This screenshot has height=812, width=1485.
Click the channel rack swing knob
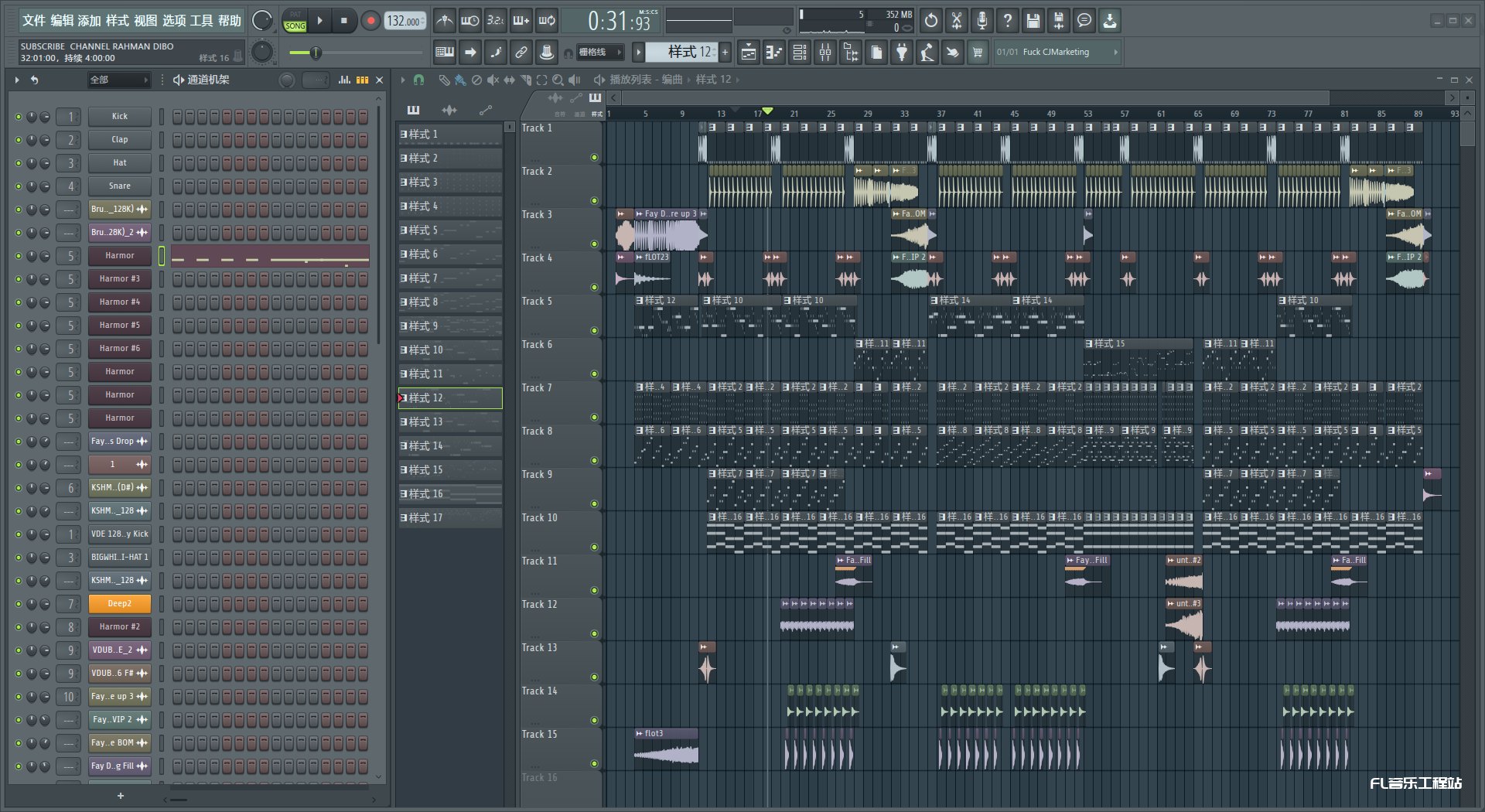[287, 80]
